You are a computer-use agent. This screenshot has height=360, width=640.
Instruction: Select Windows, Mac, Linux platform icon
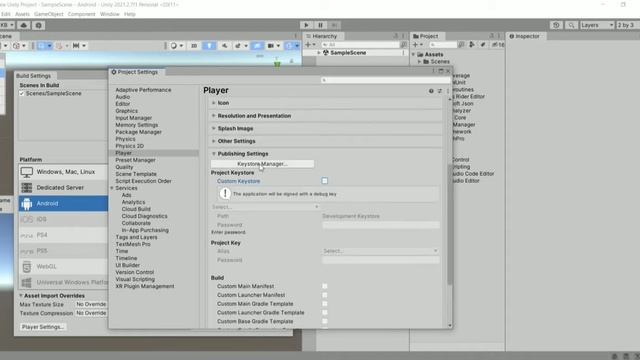(x=27, y=172)
